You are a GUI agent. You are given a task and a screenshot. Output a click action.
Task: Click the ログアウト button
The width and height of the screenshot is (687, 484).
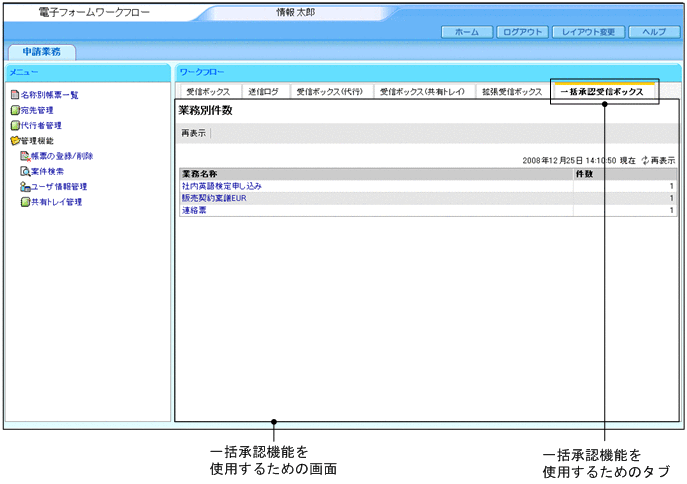tap(521, 32)
